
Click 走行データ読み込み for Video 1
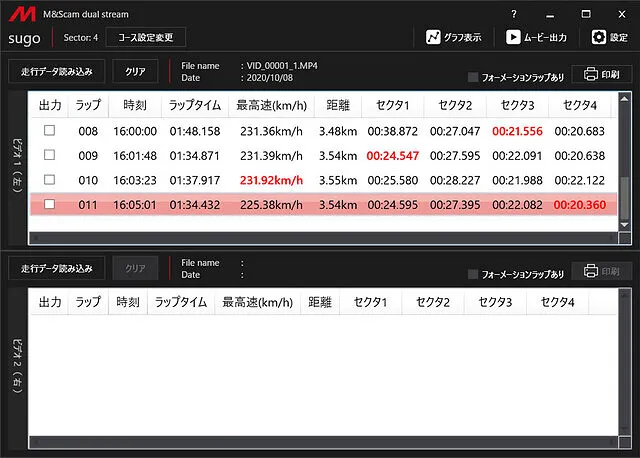[x=56, y=72]
